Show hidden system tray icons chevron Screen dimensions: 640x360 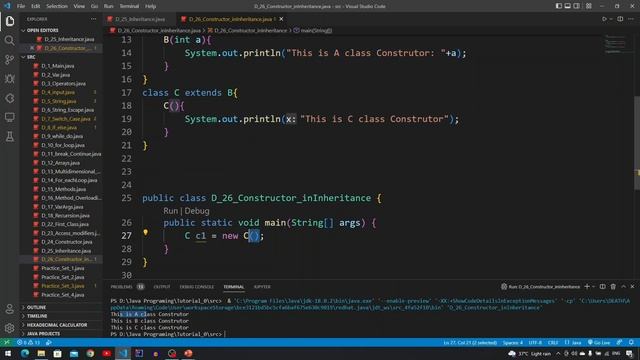558,353
